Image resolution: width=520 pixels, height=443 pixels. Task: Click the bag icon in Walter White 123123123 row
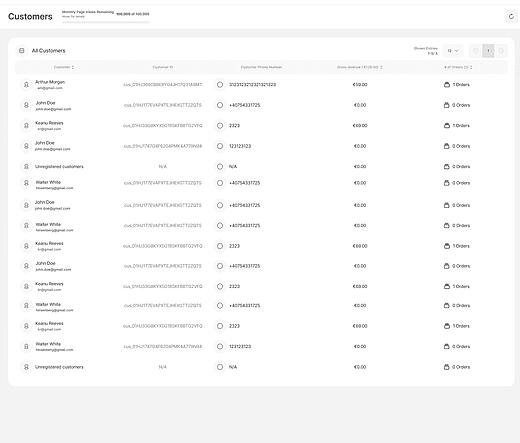pyautogui.click(x=447, y=347)
